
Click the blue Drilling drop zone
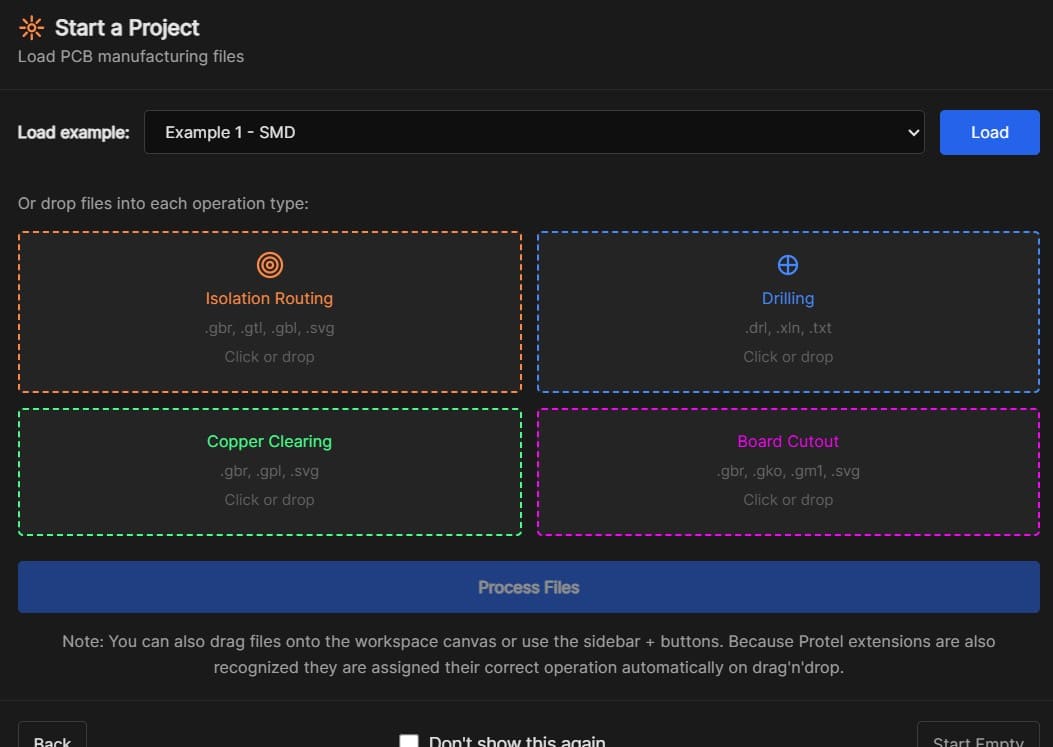pos(788,311)
